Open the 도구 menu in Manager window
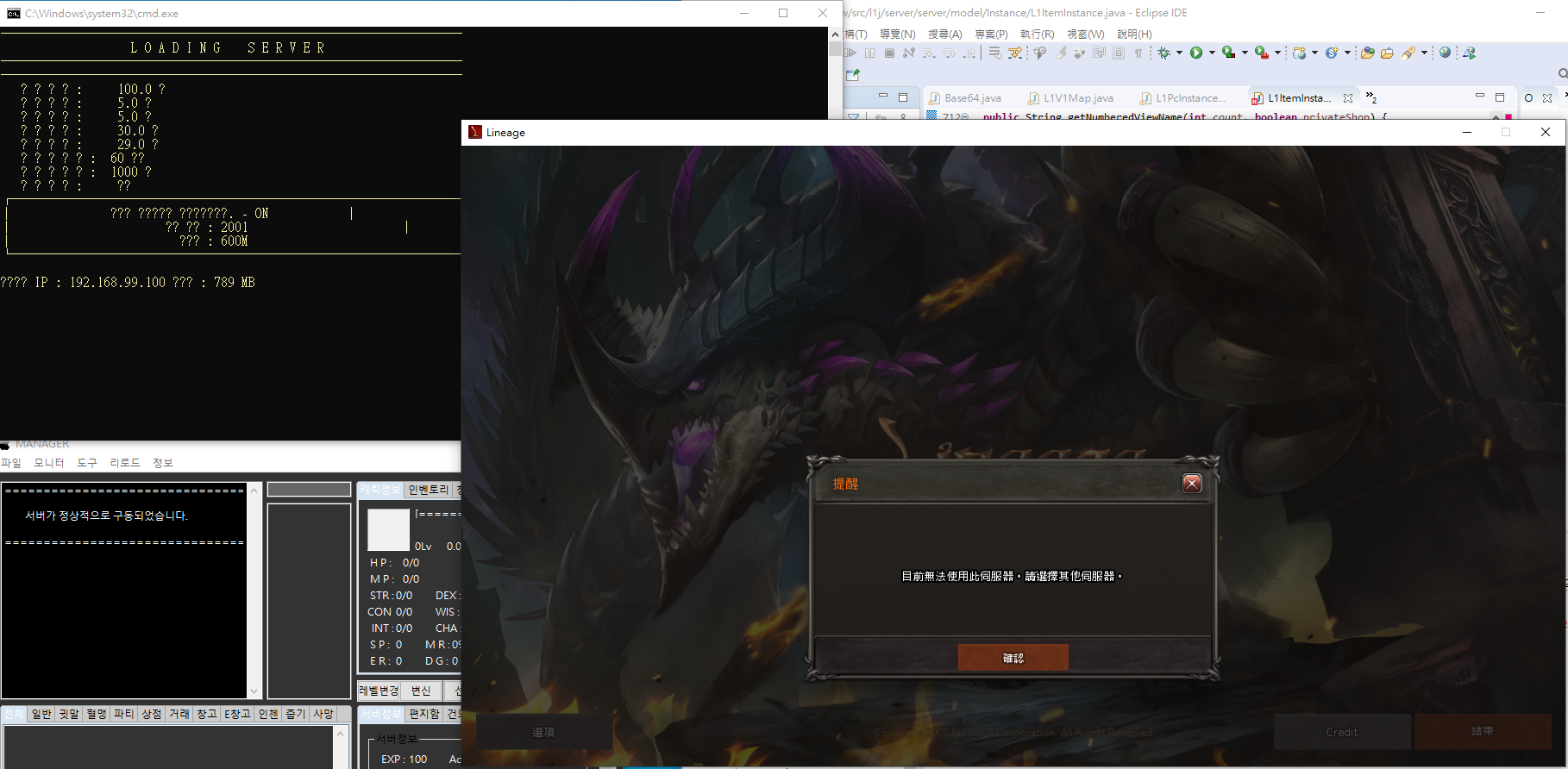Image resolution: width=1568 pixels, height=769 pixels. coord(87,463)
